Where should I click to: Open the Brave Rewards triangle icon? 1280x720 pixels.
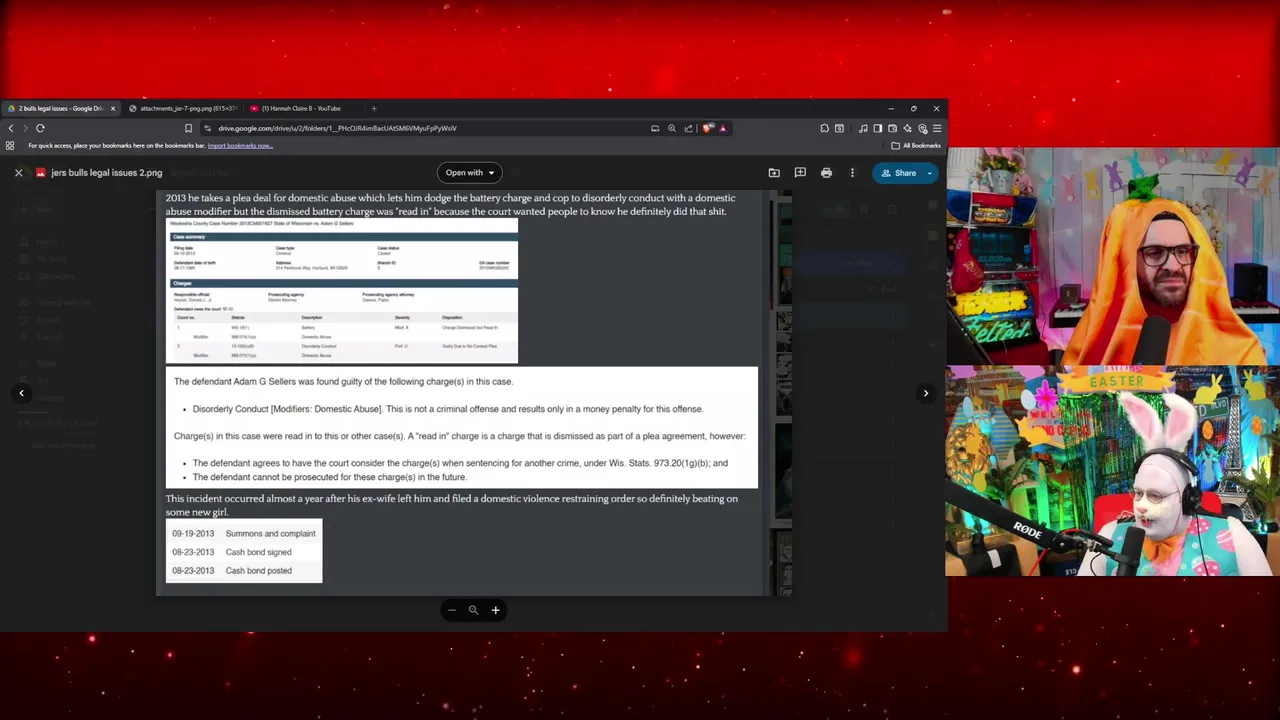[722, 128]
